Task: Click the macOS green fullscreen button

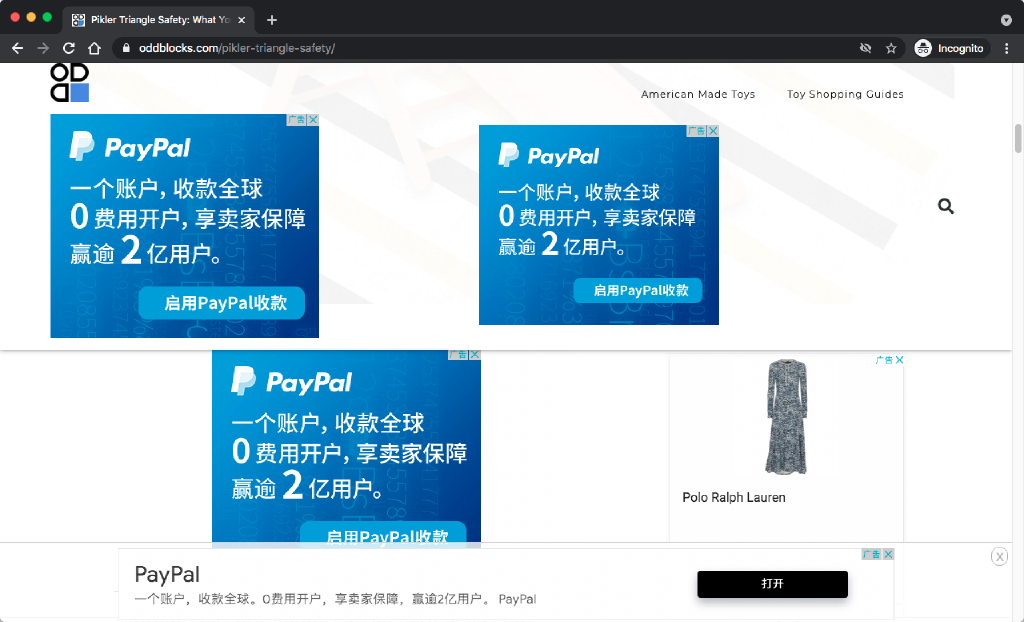Action: (47, 18)
